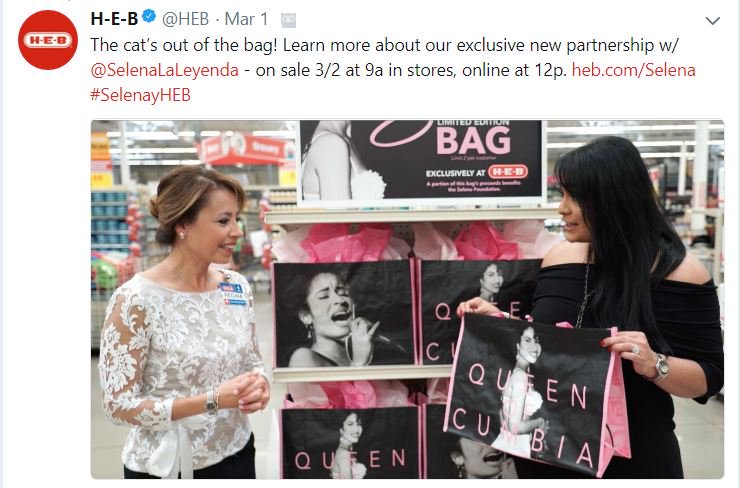This screenshot has height=488, width=740.
Task: Visit the @HEB handle
Action: pyautogui.click(x=185, y=19)
